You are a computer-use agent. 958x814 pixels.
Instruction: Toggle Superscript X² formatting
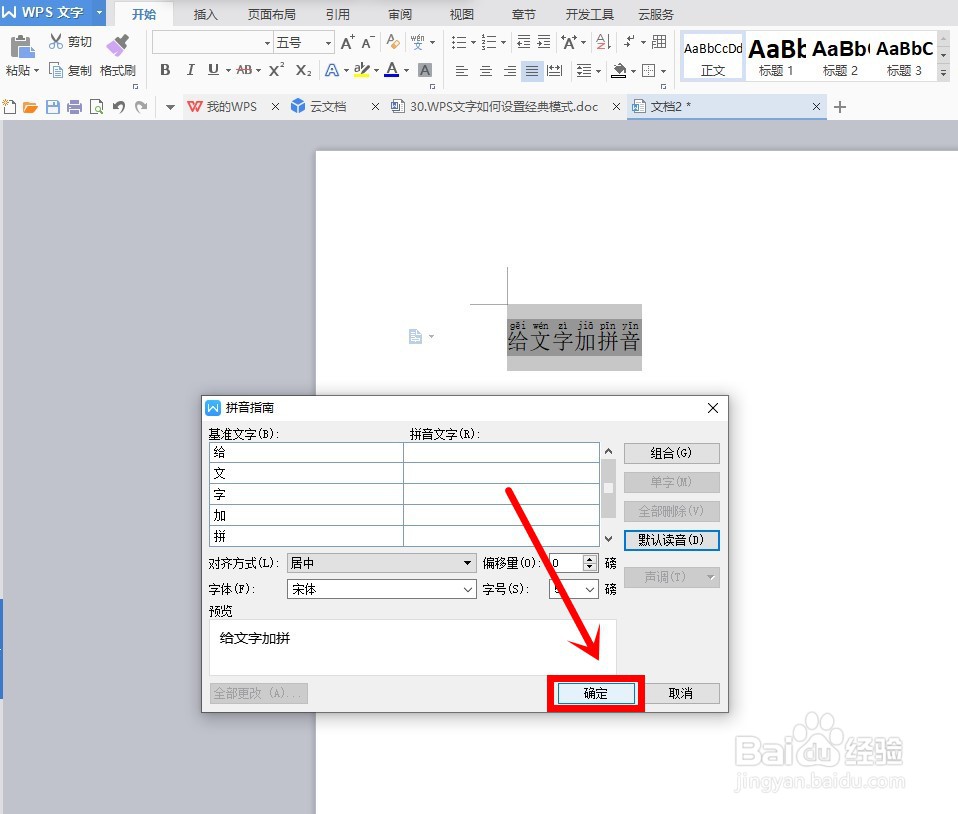point(276,70)
